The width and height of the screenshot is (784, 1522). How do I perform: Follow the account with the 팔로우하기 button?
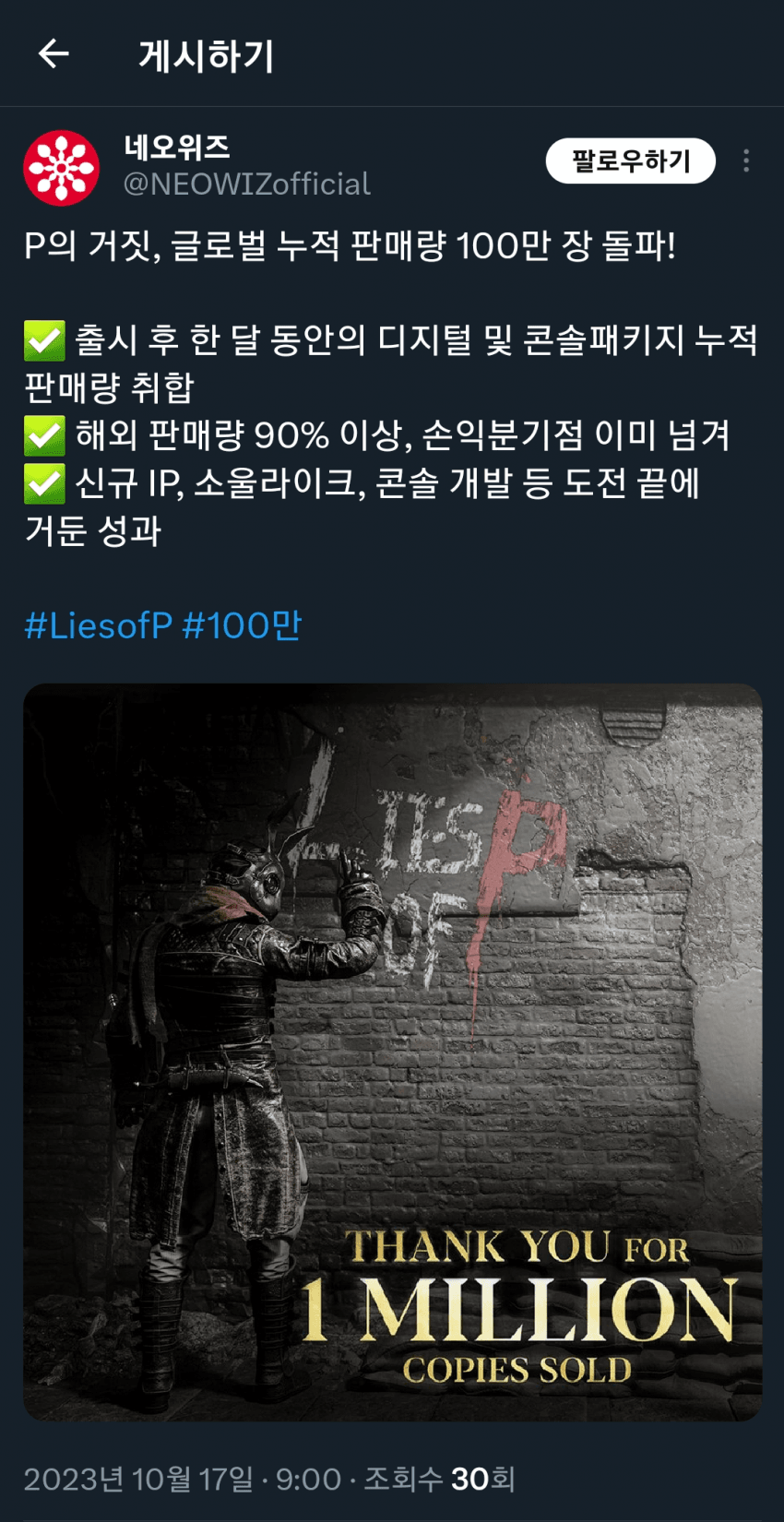(631, 161)
